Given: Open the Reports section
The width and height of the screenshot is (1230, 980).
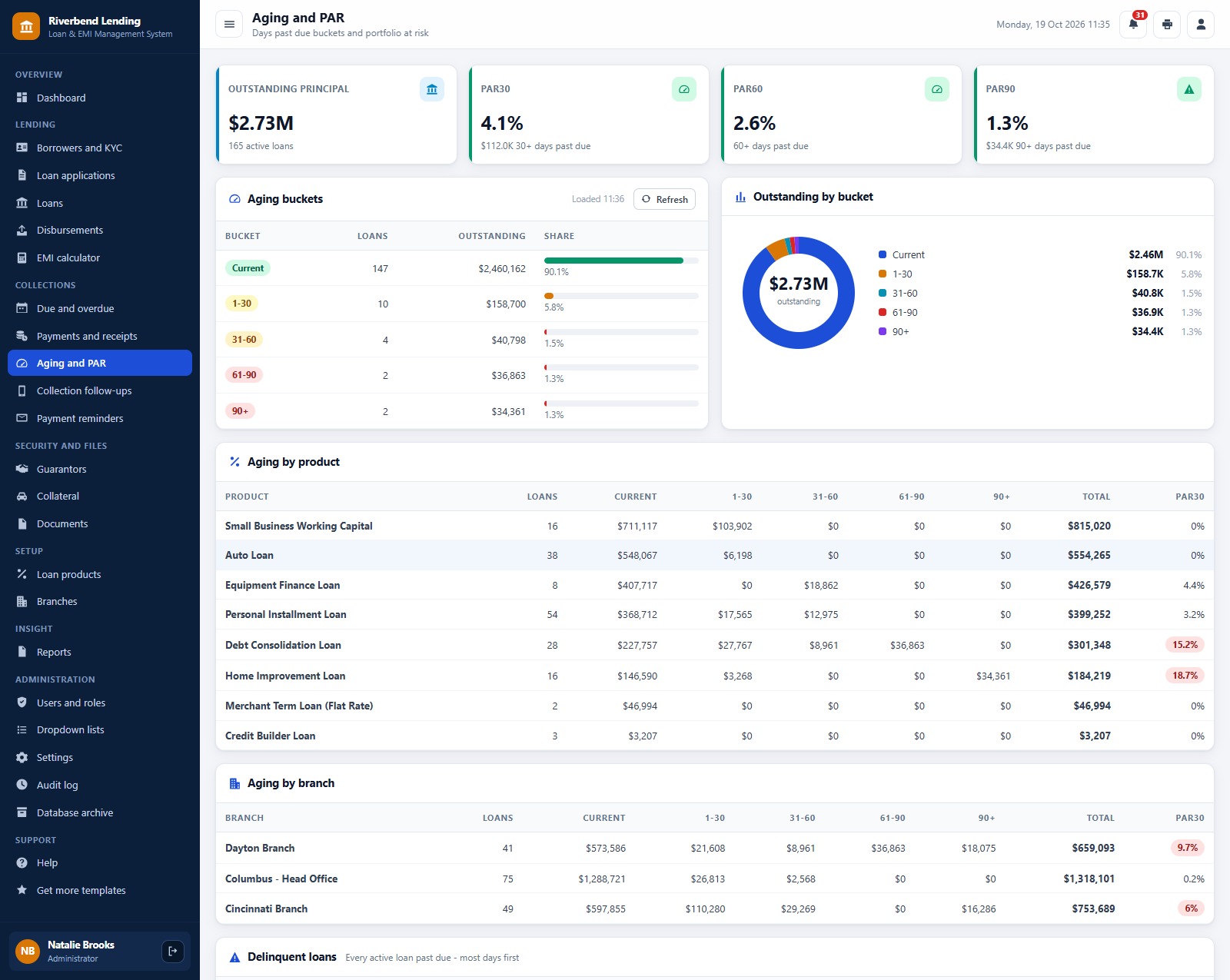Looking at the screenshot, I should pos(100,652).
